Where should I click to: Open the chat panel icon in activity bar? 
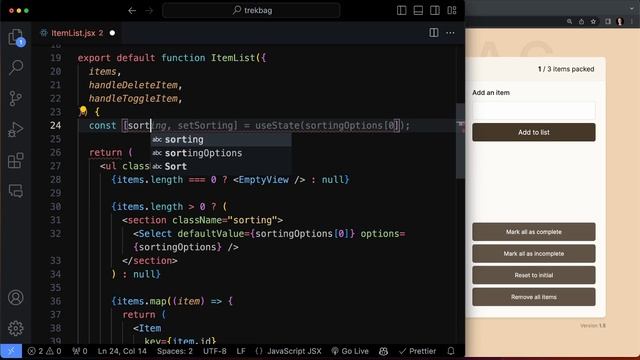pos(16,191)
